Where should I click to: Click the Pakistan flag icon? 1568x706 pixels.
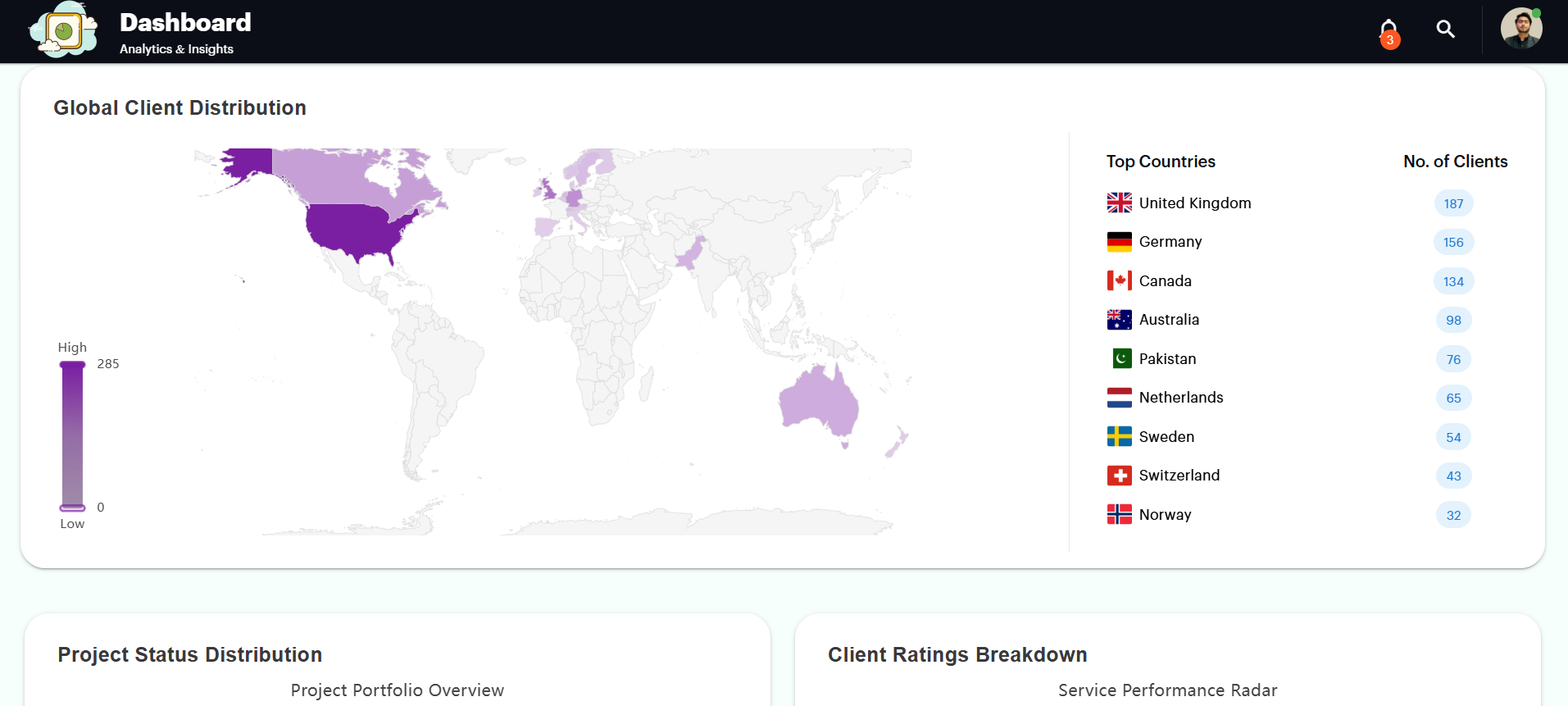tap(1121, 358)
